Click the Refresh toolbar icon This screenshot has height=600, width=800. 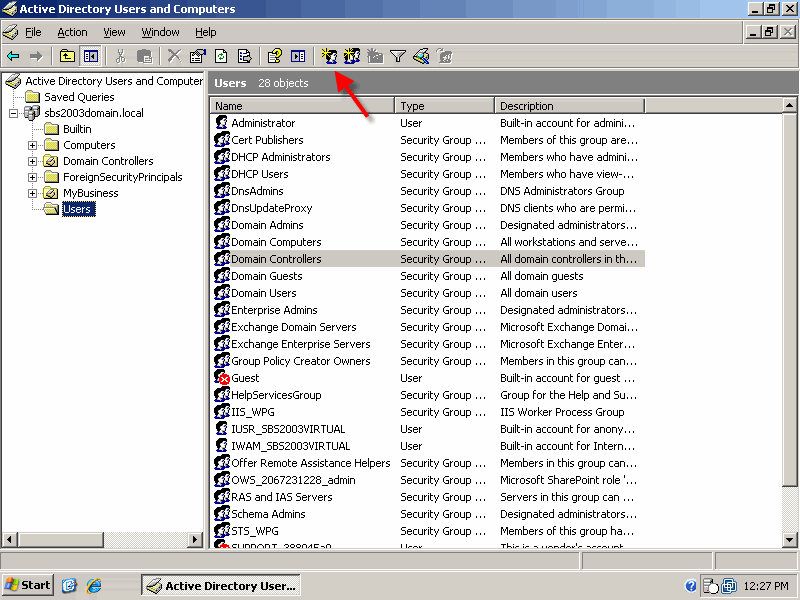(x=221, y=56)
